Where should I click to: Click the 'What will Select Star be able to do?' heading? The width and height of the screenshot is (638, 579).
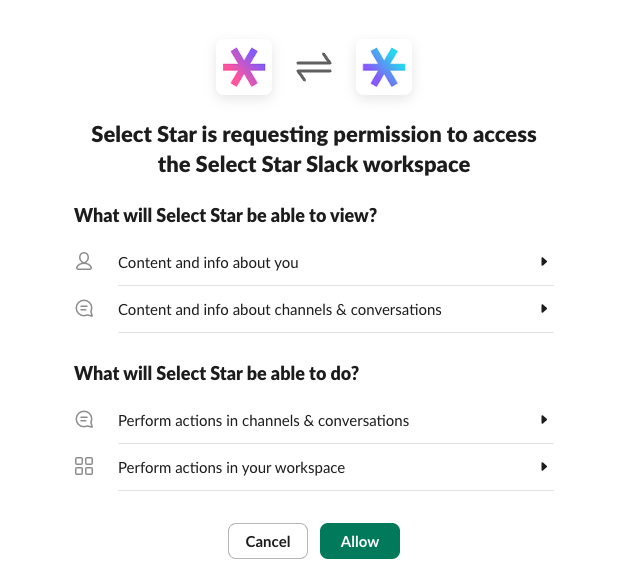tap(216, 374)
